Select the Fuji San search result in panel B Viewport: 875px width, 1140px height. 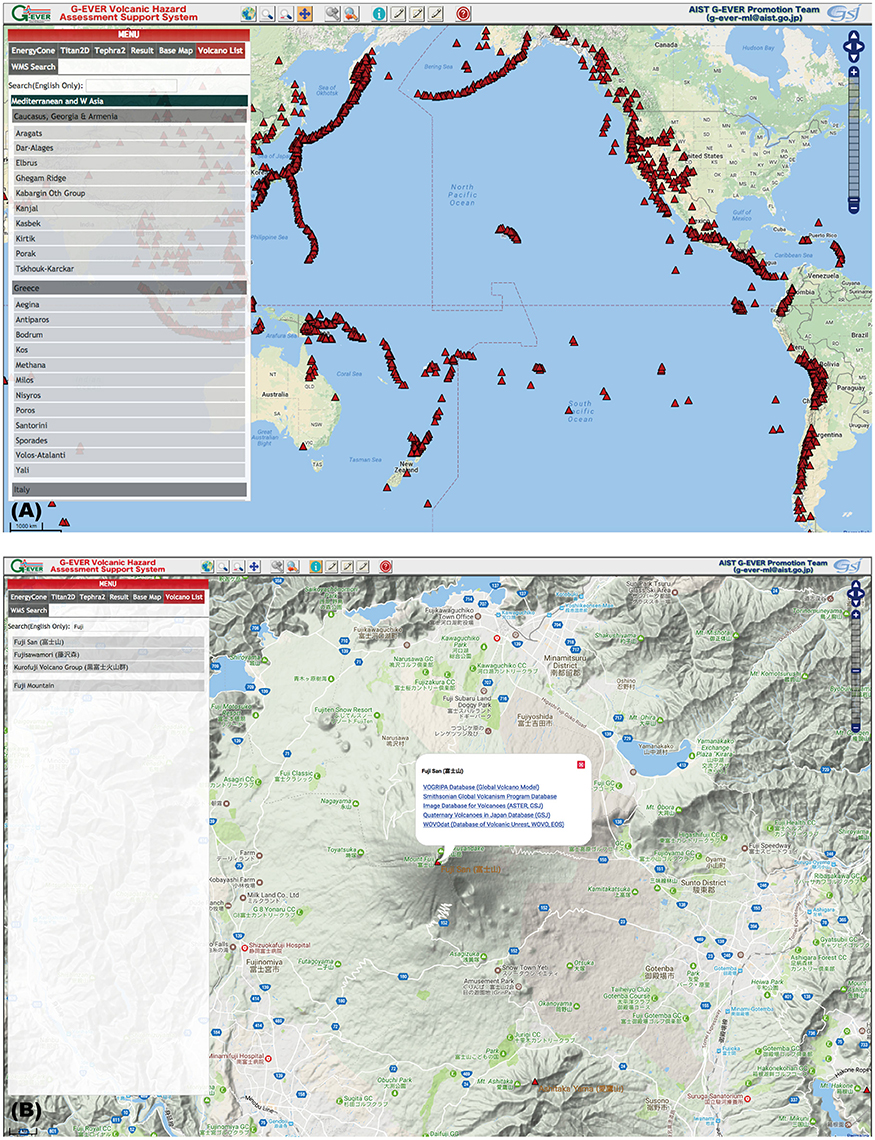coord(108,643)
